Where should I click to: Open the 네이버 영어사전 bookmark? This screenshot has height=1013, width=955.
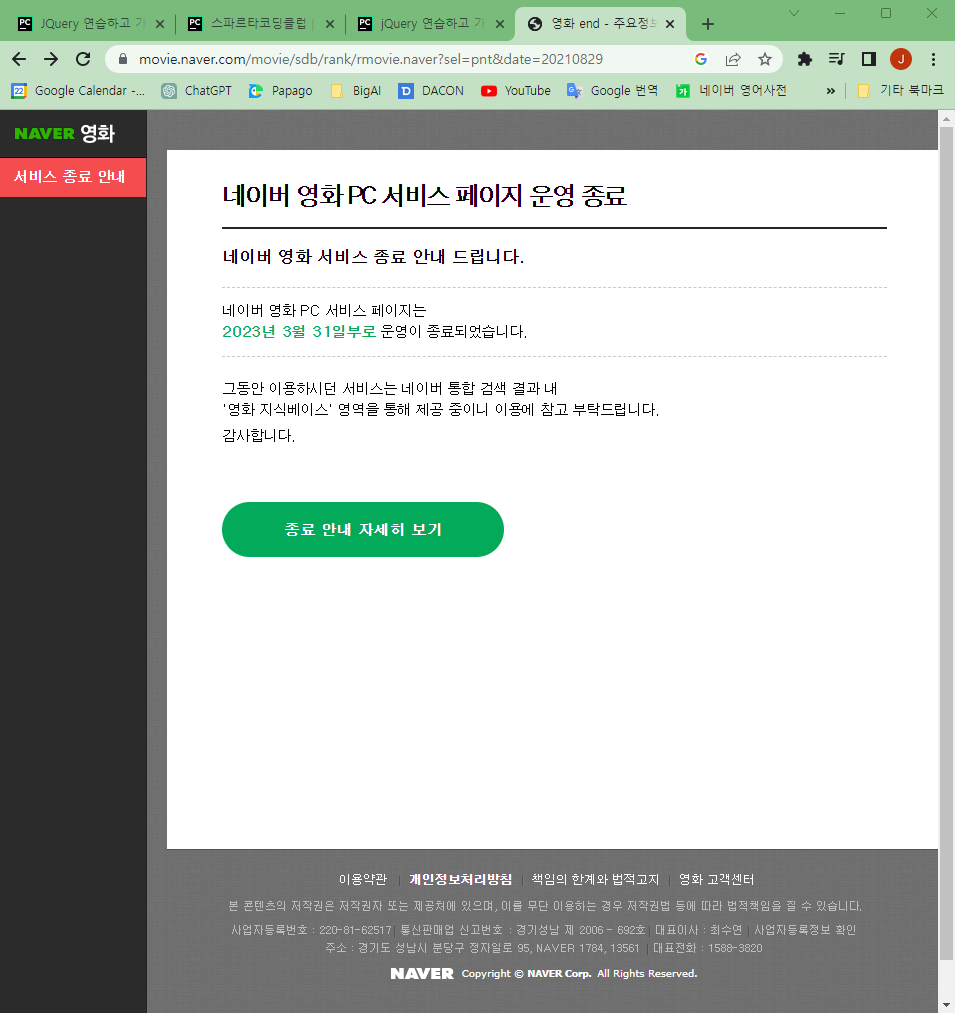tap(731, 91)
